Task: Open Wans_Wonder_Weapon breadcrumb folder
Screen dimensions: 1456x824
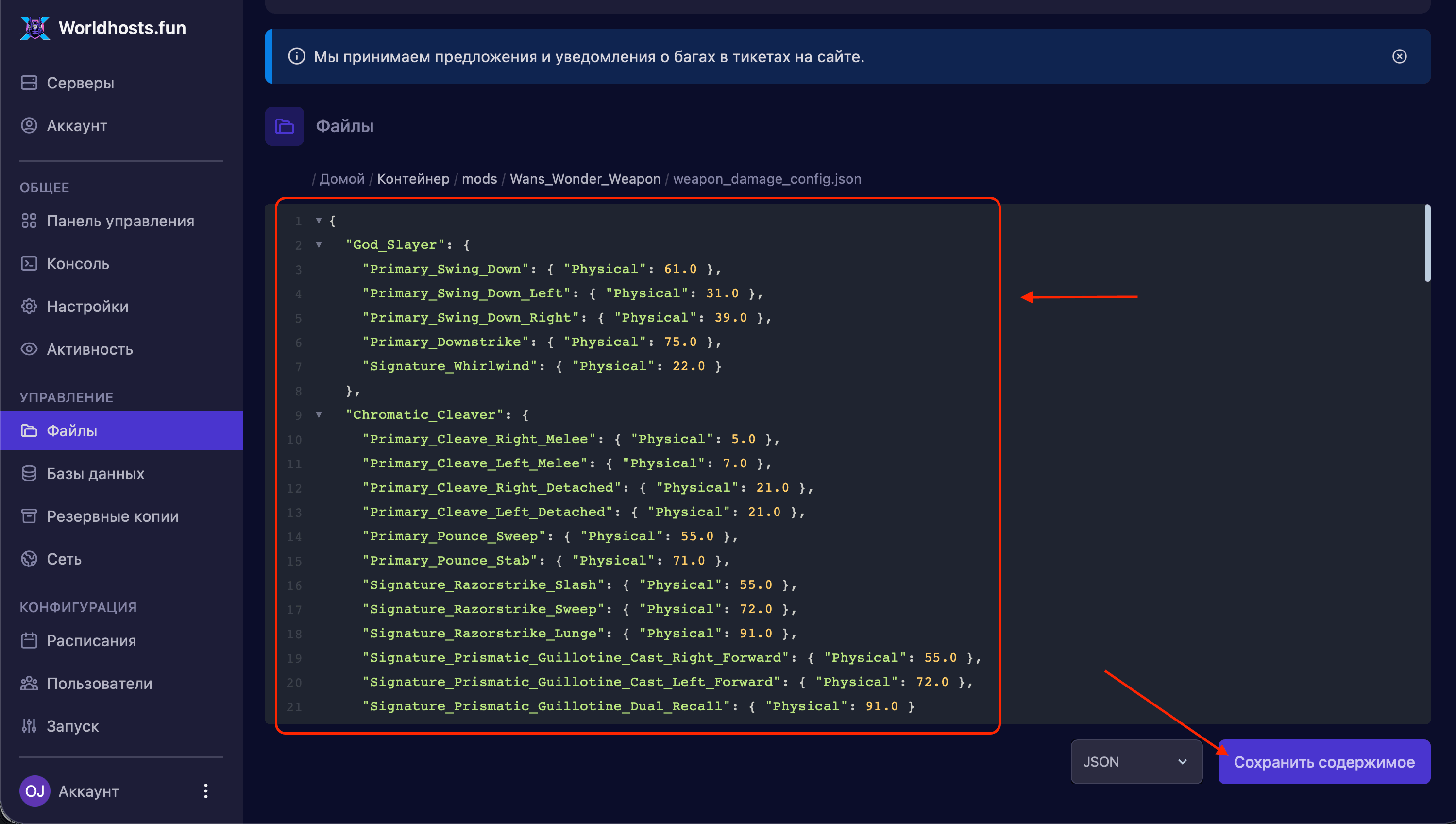Action: tap(585, 179)
